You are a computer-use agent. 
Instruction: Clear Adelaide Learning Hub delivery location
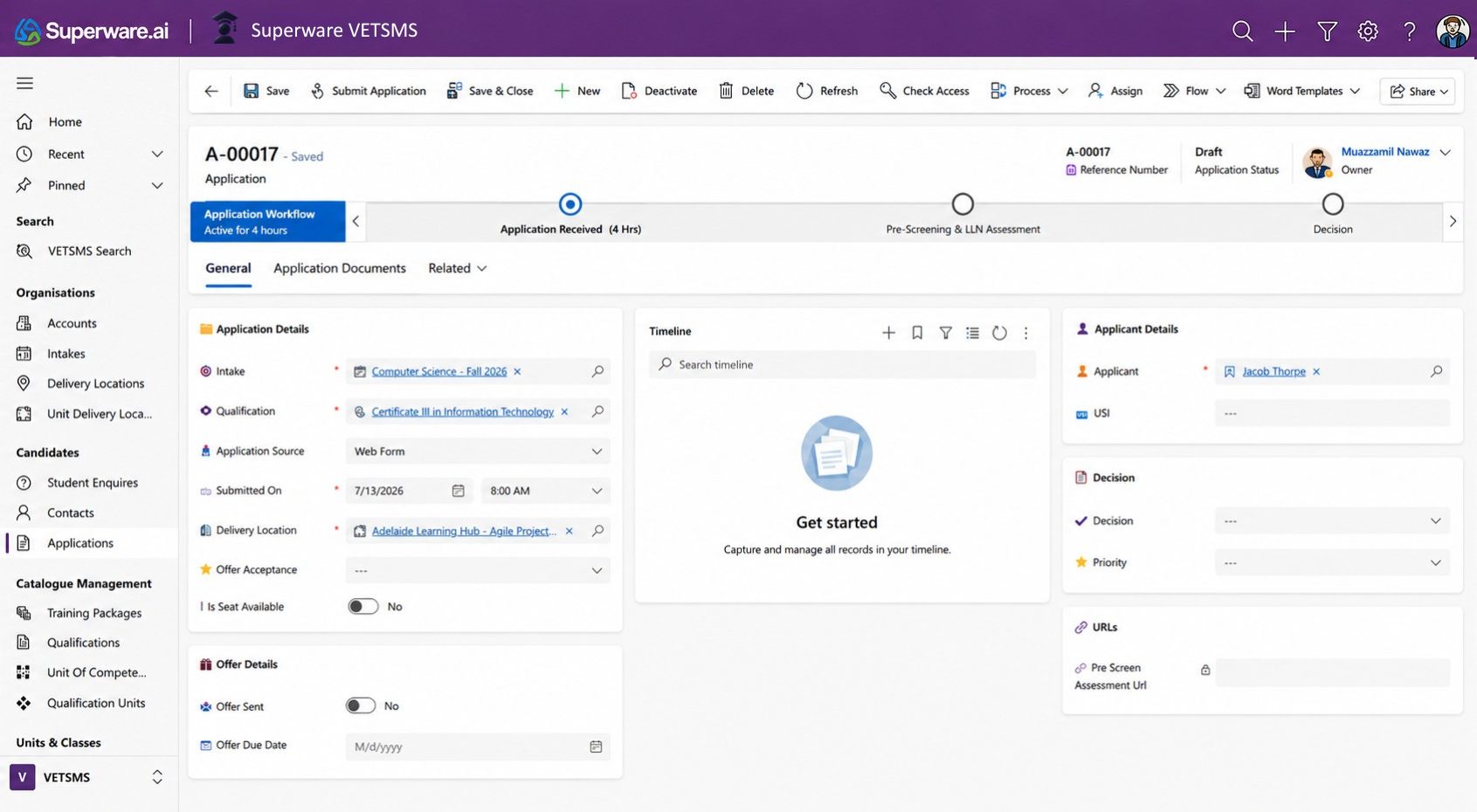569,531
